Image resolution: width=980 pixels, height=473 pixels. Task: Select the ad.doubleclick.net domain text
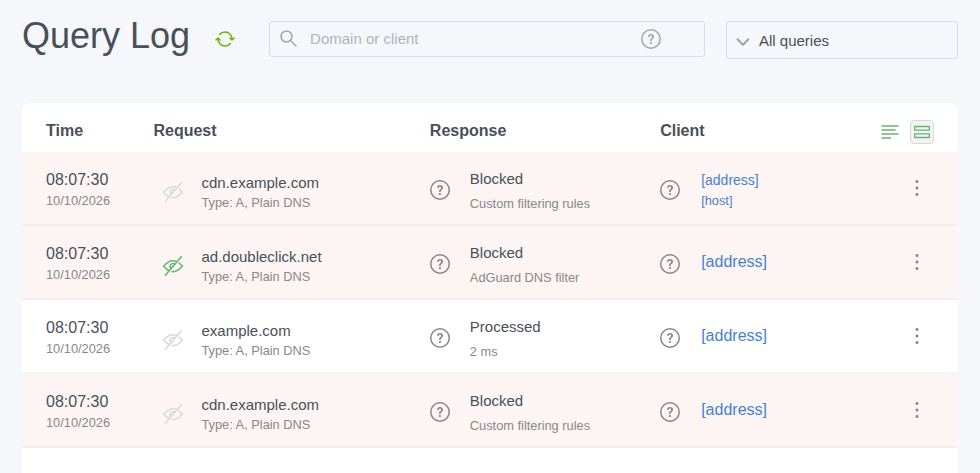pyautogui.click(x=261, y=257)
